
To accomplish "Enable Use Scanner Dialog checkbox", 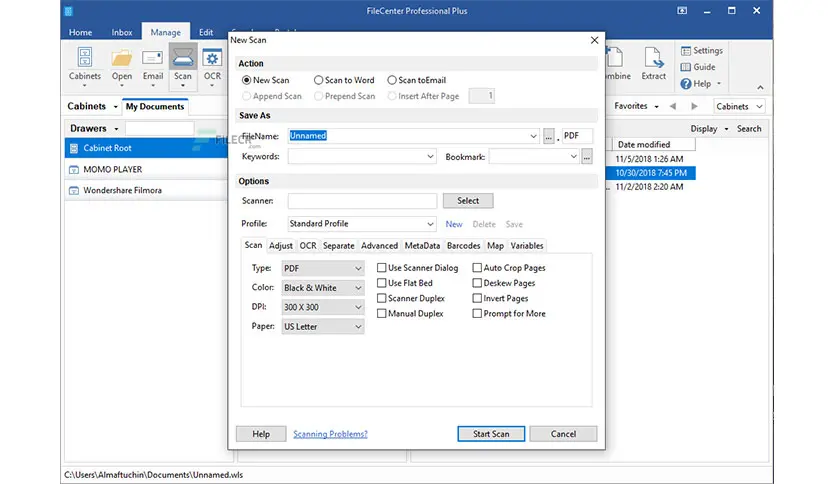I will [x=382, y=268].
